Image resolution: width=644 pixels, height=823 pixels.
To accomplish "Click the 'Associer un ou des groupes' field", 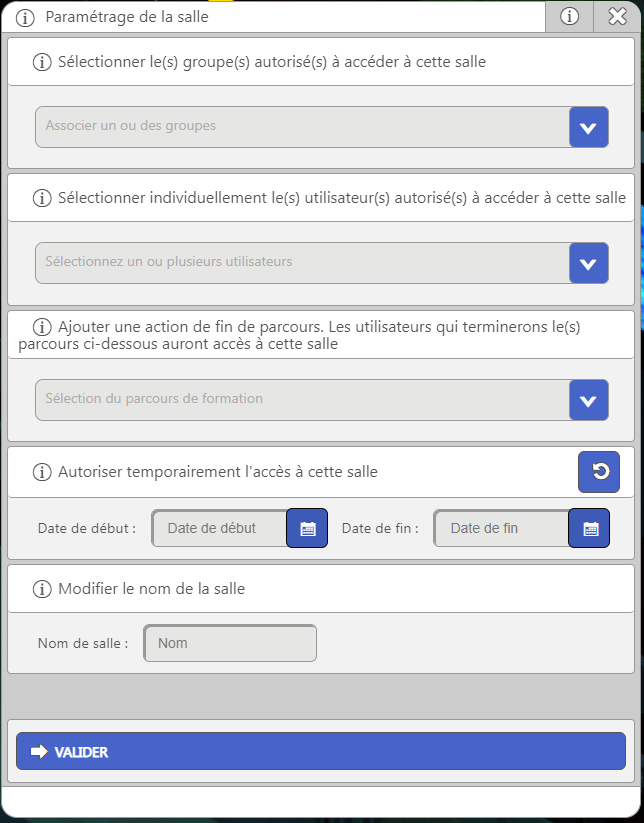I will (x=302, y=127).
